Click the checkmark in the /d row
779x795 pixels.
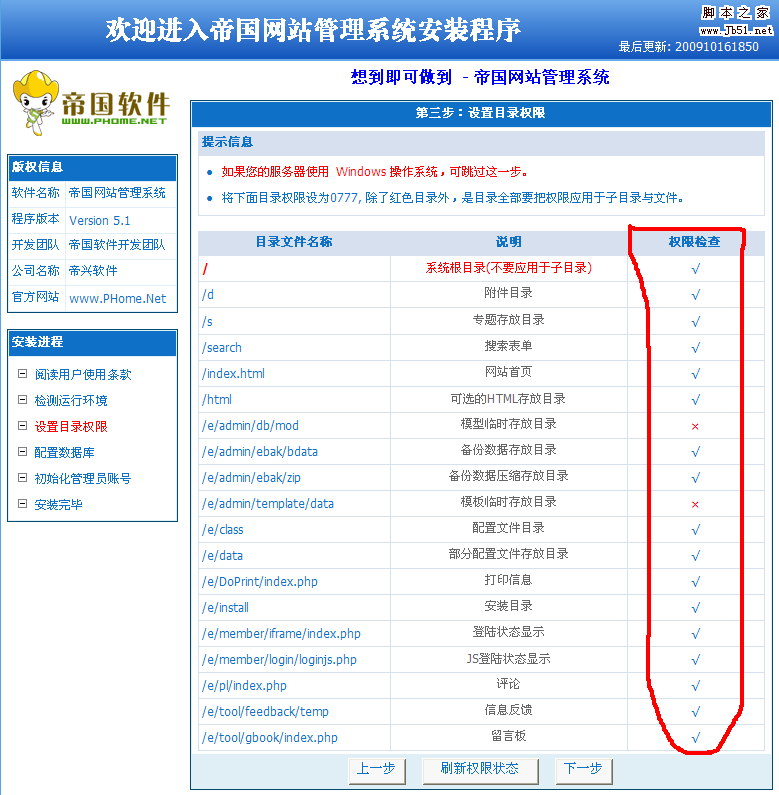(x=696, y=295)
